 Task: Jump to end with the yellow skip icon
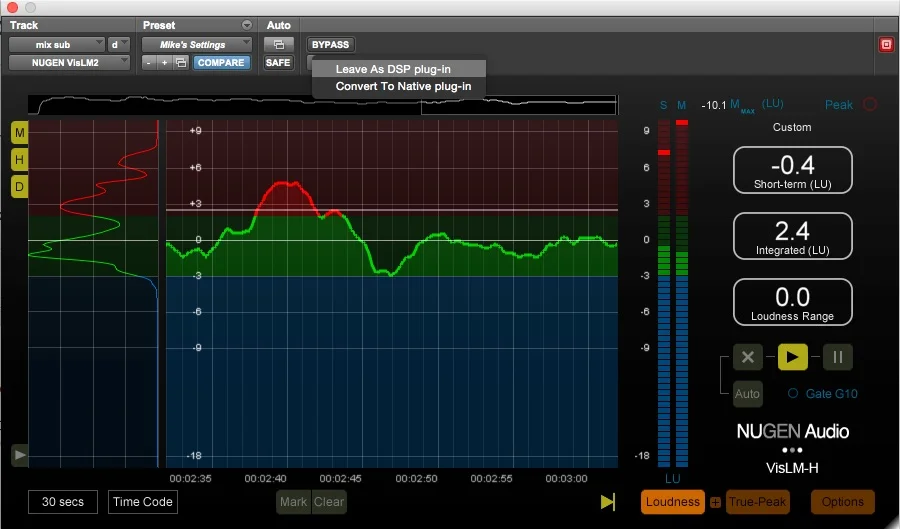(x=608, y=501)
